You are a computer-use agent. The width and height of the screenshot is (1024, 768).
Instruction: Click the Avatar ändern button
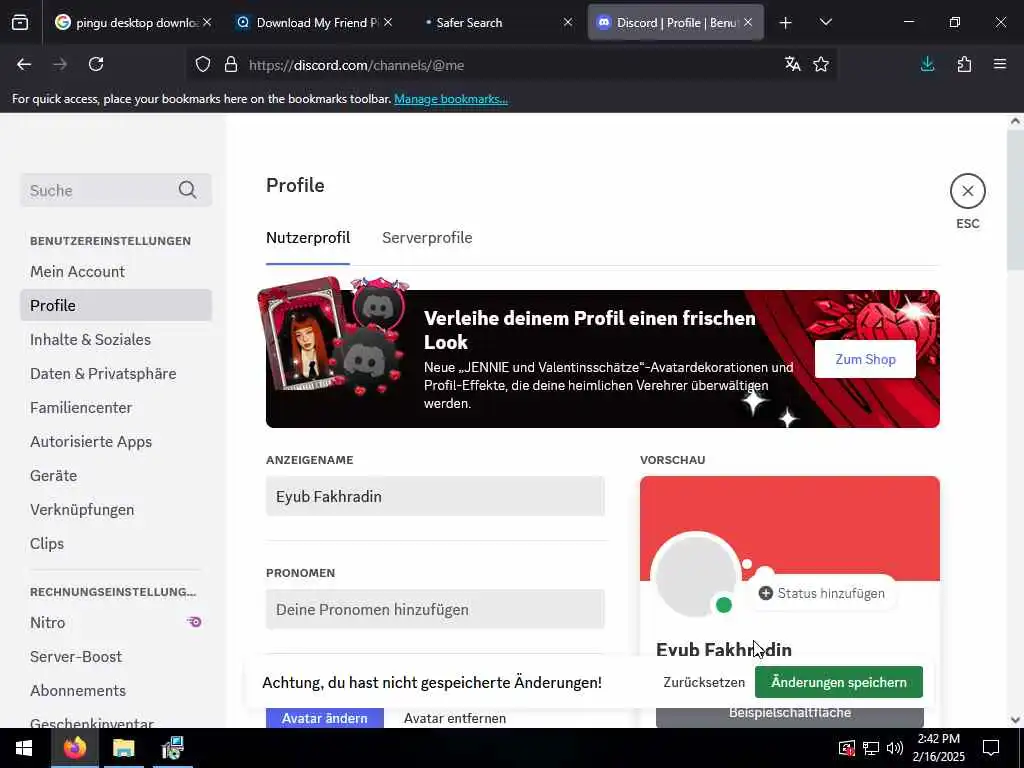point(325,718)
